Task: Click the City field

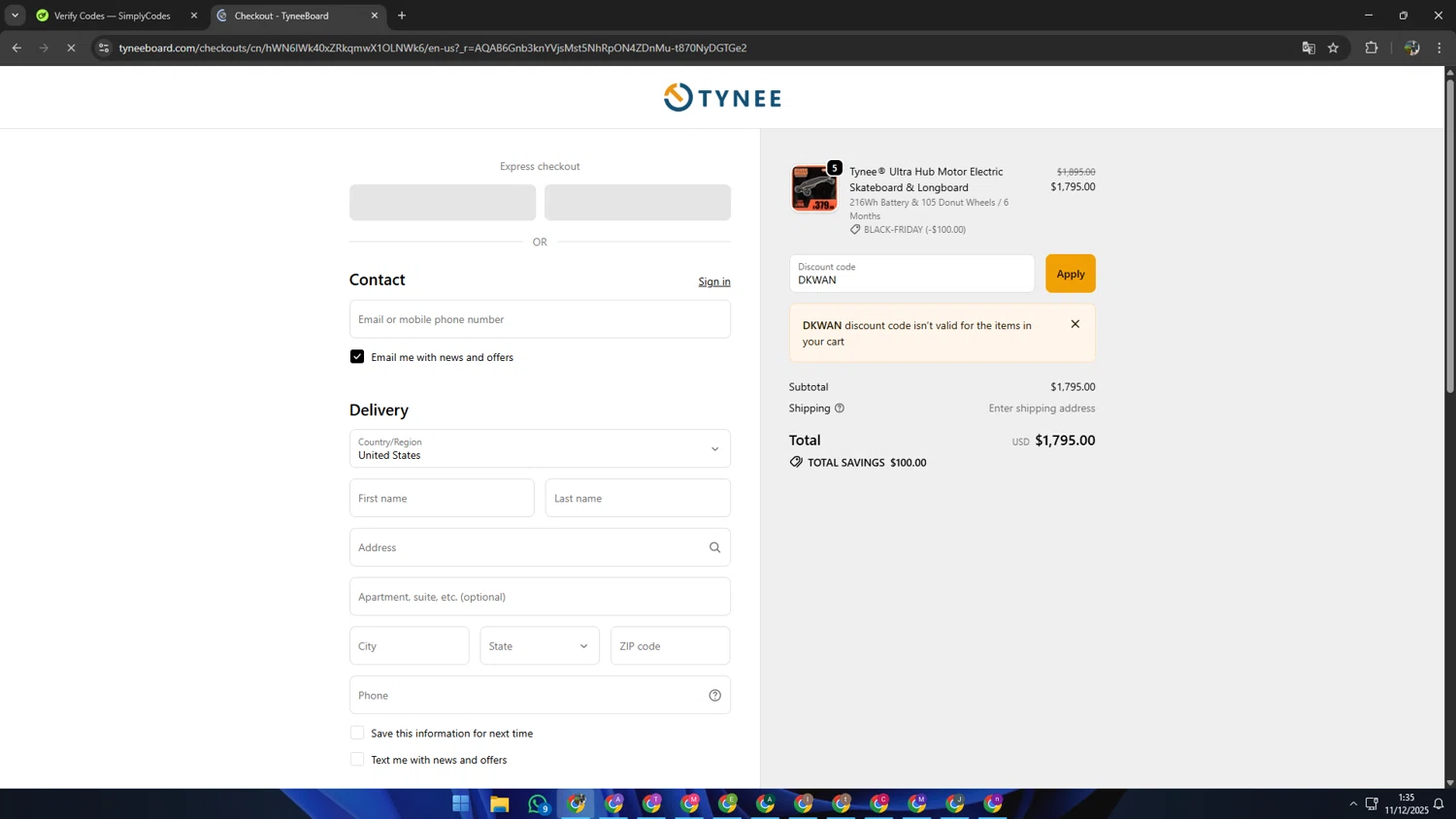Action: (x=410, y=645)
